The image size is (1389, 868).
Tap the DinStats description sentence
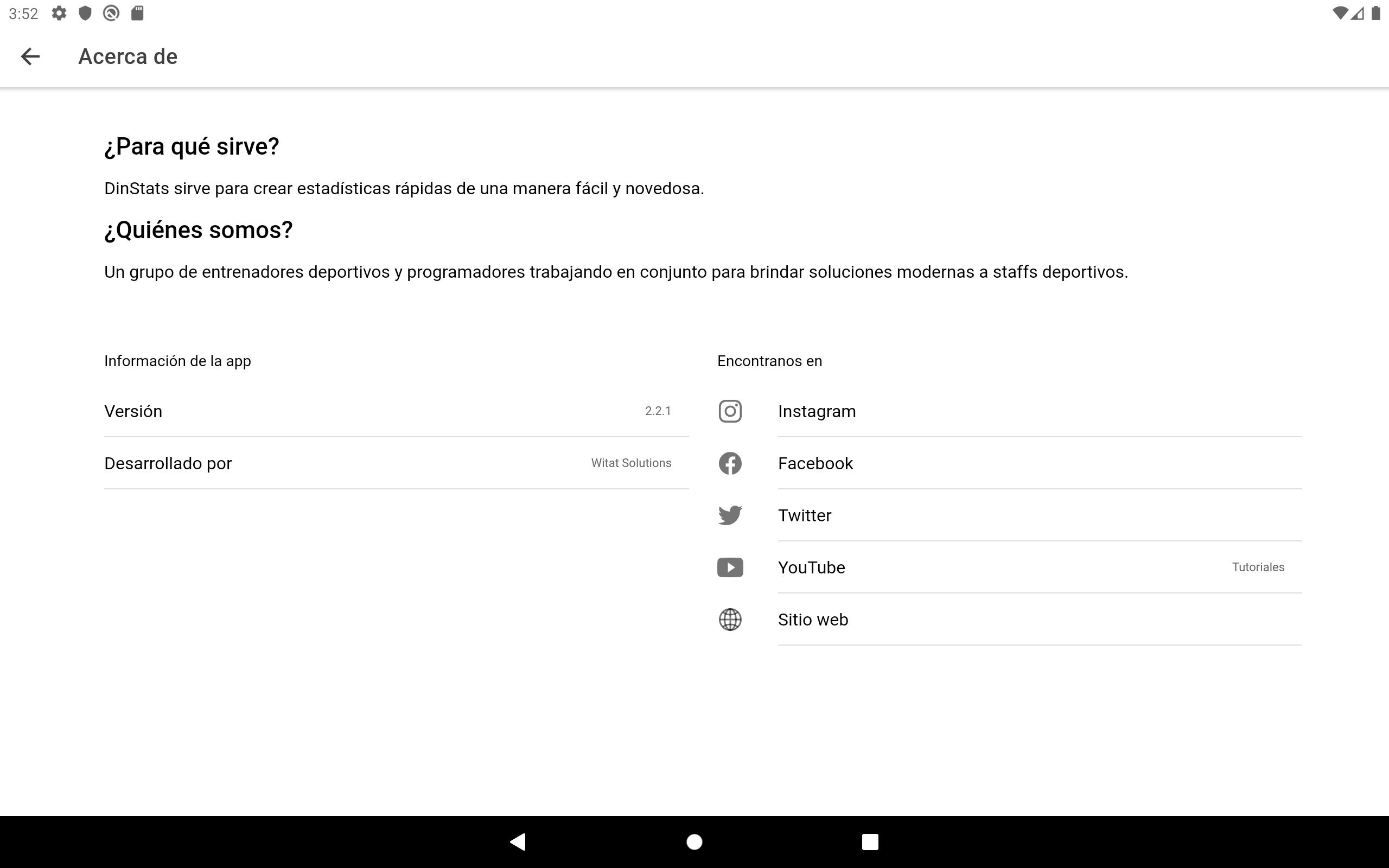pos(404,188)
